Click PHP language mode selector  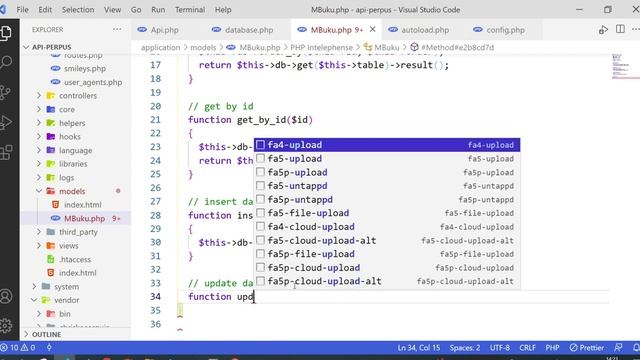tap(552, 348)
